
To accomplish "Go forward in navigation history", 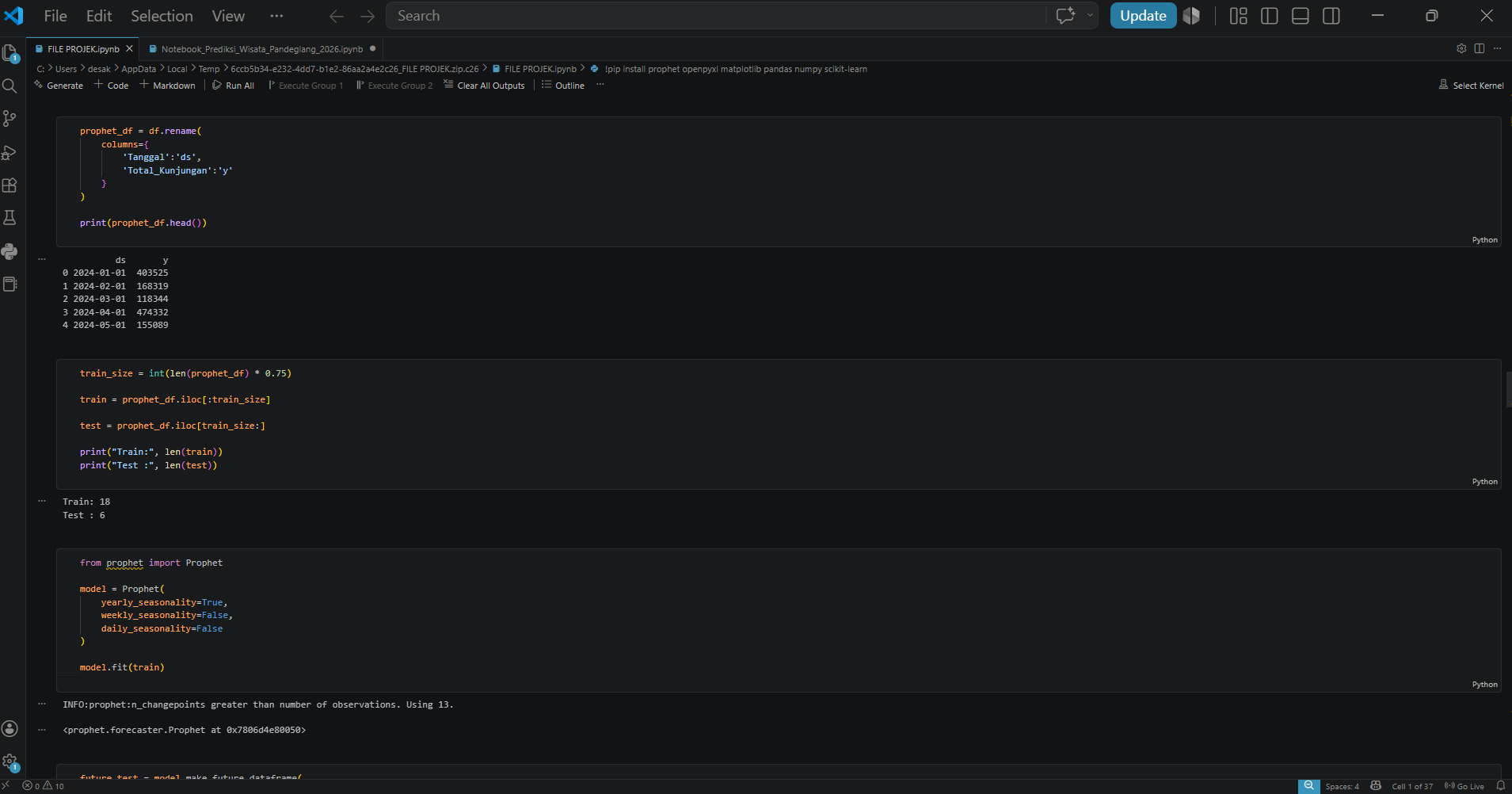I will (x=368, y=16).
